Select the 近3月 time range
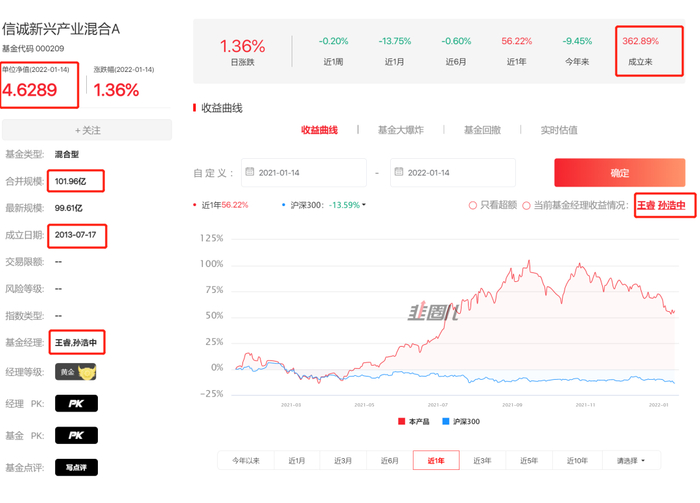Screen dimensions: 700x503 pos(343,461)
